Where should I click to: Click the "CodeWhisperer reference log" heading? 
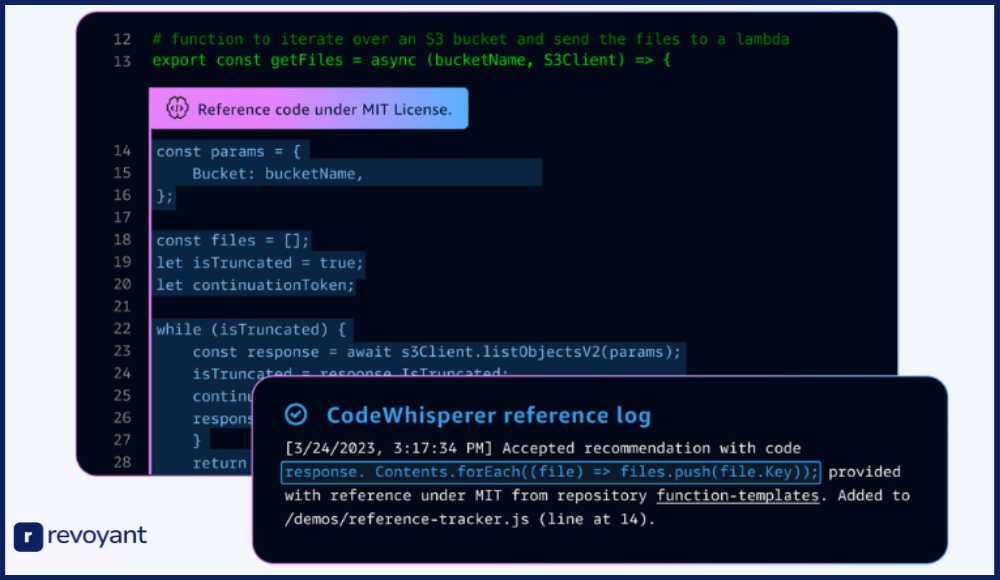coord(489,415)
